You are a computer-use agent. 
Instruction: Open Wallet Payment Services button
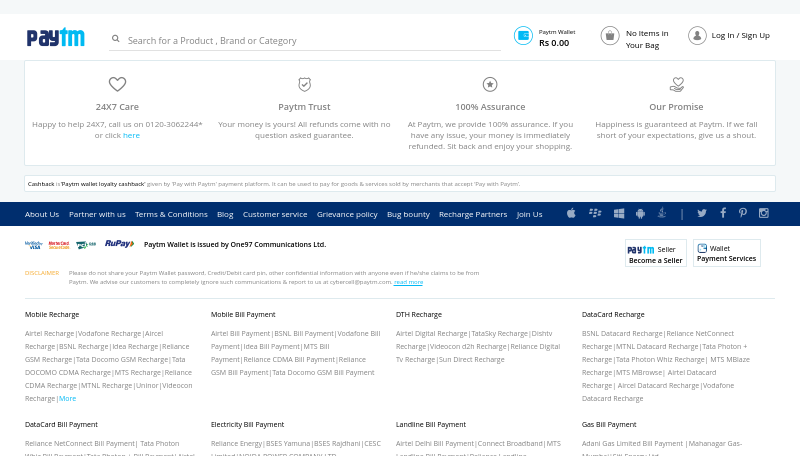pyautogui.click(x=727, y=253)
